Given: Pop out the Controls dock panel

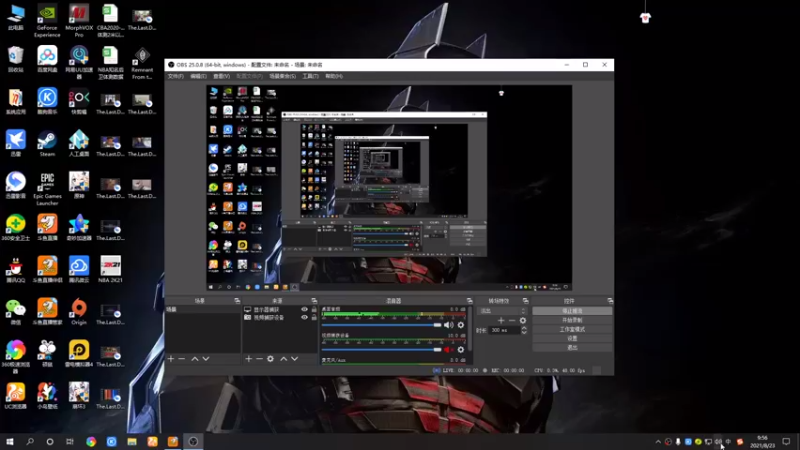Looking at the screenshot, I should [610, 301].
